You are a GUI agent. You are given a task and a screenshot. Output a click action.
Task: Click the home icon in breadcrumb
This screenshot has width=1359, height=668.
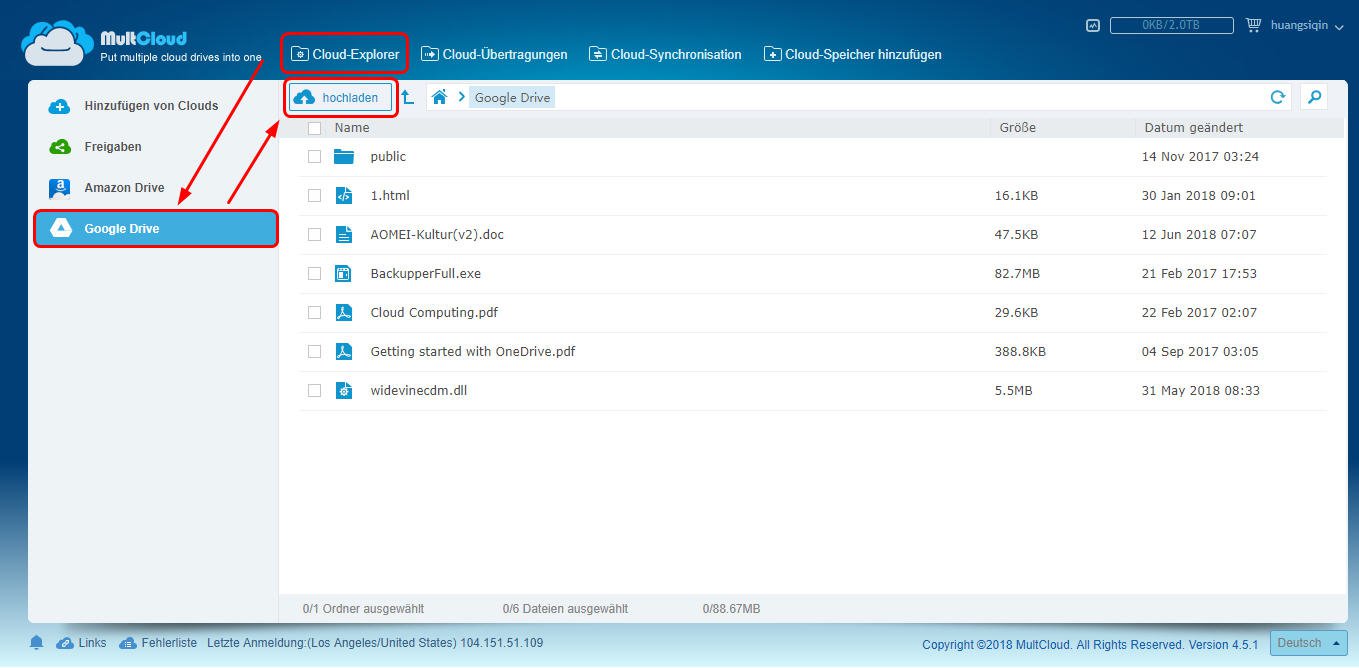[439, 97]
